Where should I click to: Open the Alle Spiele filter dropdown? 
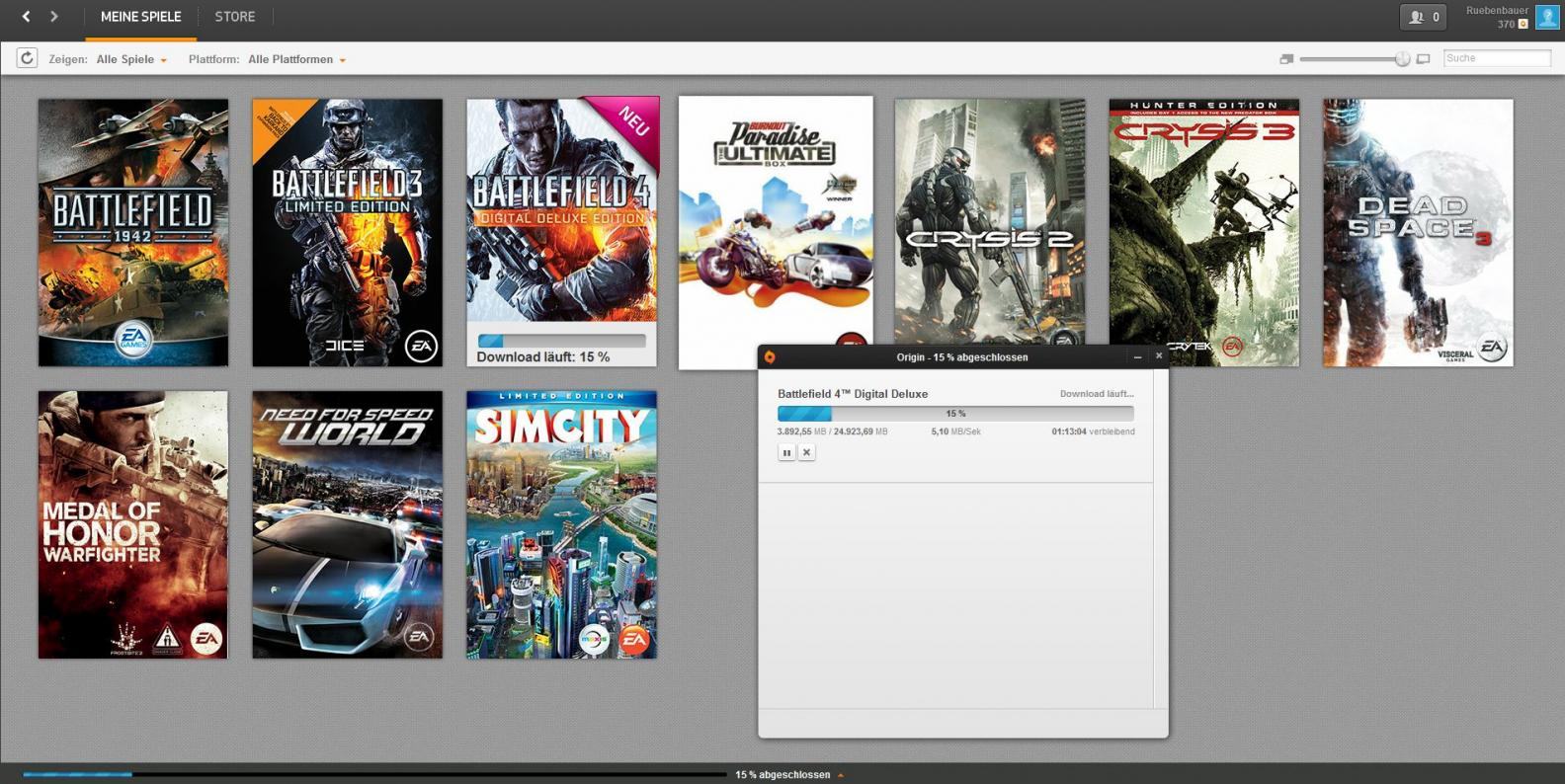[x=131, y=59]
